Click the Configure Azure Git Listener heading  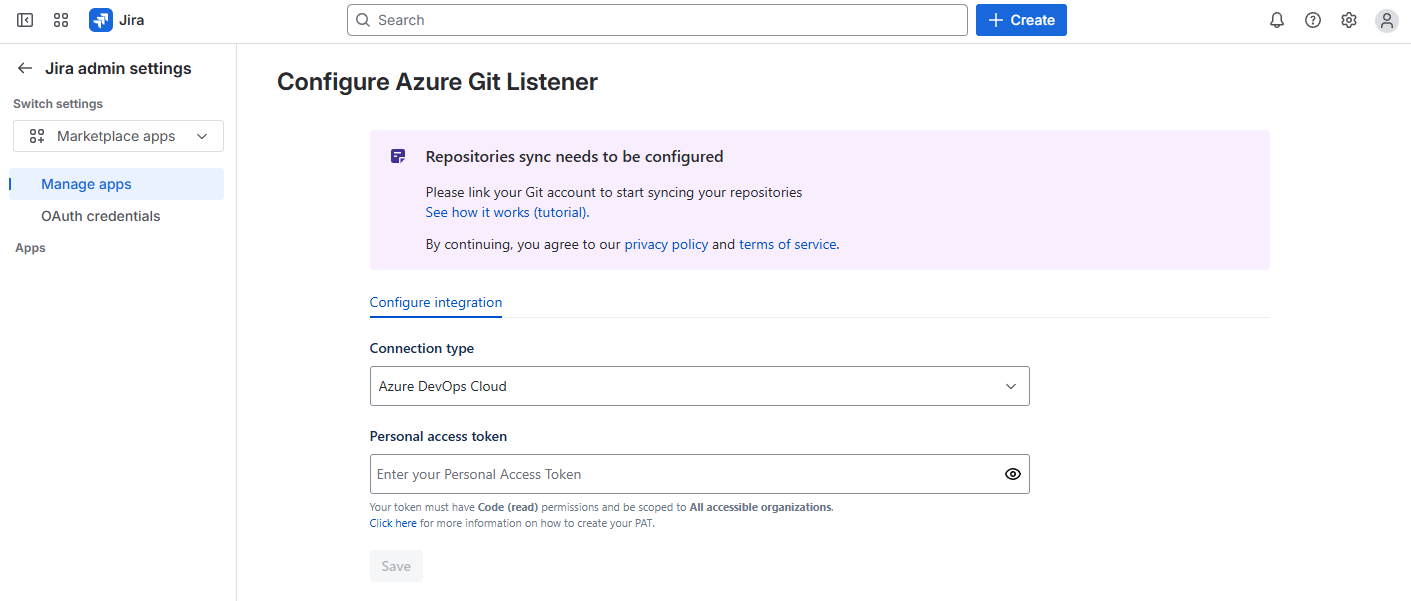(437, 82)
